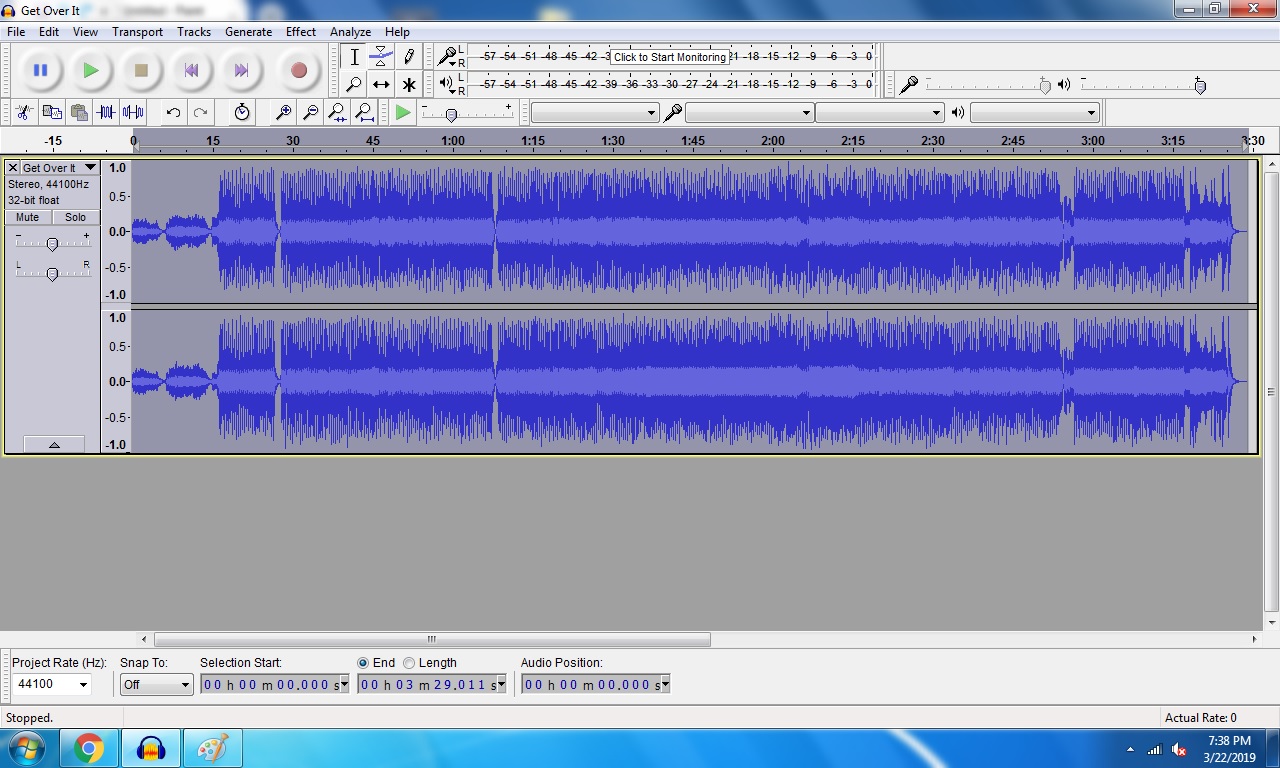This screenshot has width=1280, height=768.
Task: Select the Length radio button
Action: click(x=409, y=663)
